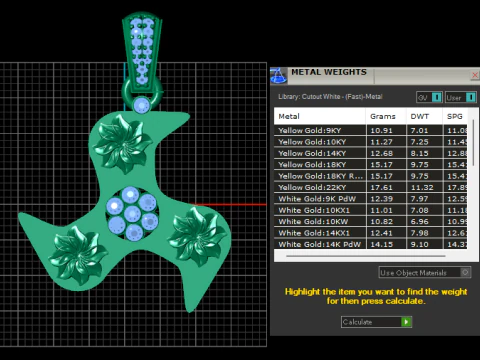480x360 pixels.
Task: Click the green arrow on Calculate
Action: [406, 322]
